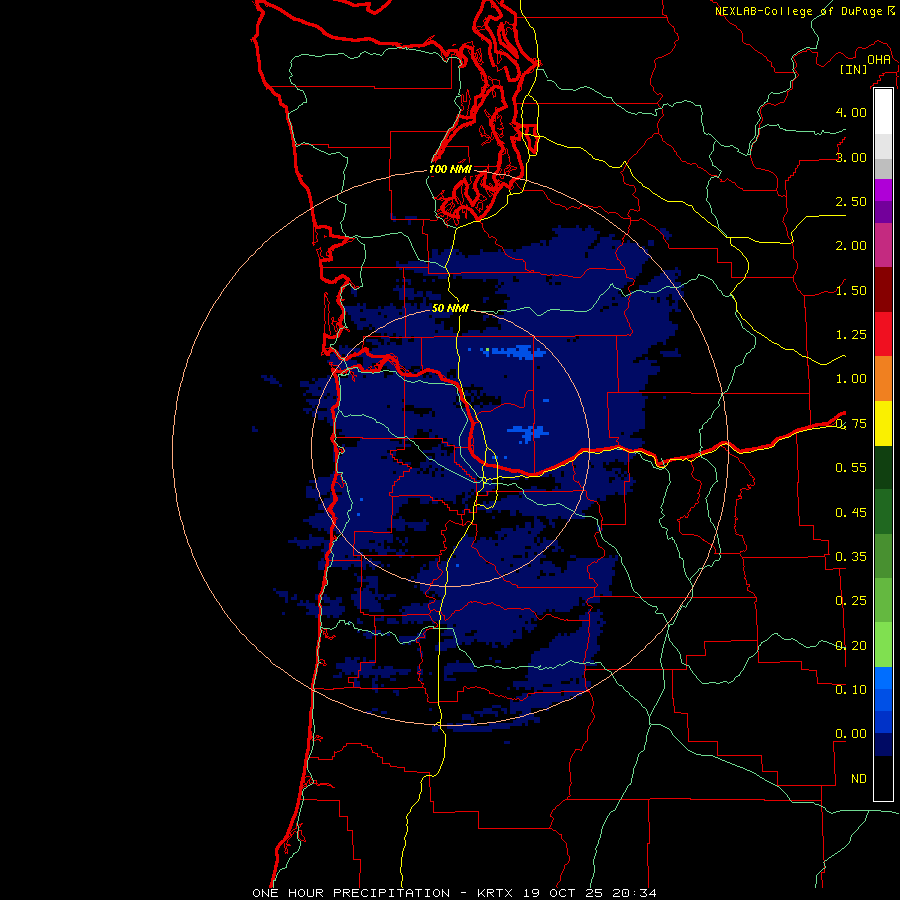Click the 0.45 legend value
This screenshot has width=900, height=900.
pos(851,513)
